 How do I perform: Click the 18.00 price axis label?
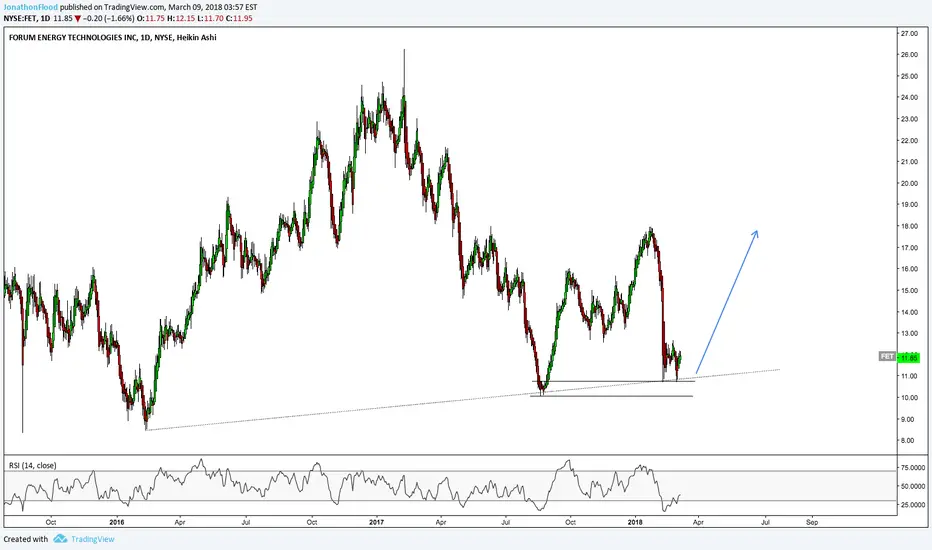pos(909,226)
